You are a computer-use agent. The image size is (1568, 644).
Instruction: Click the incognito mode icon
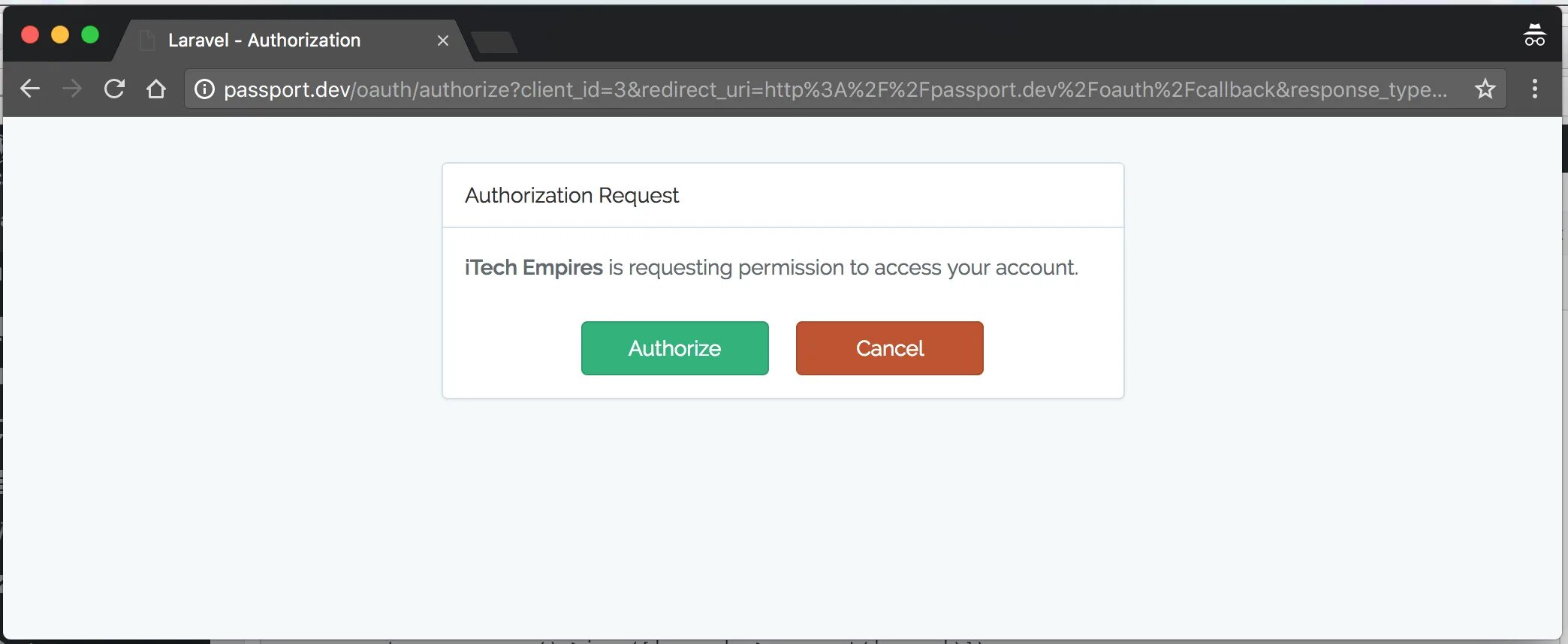(1534, 35)
